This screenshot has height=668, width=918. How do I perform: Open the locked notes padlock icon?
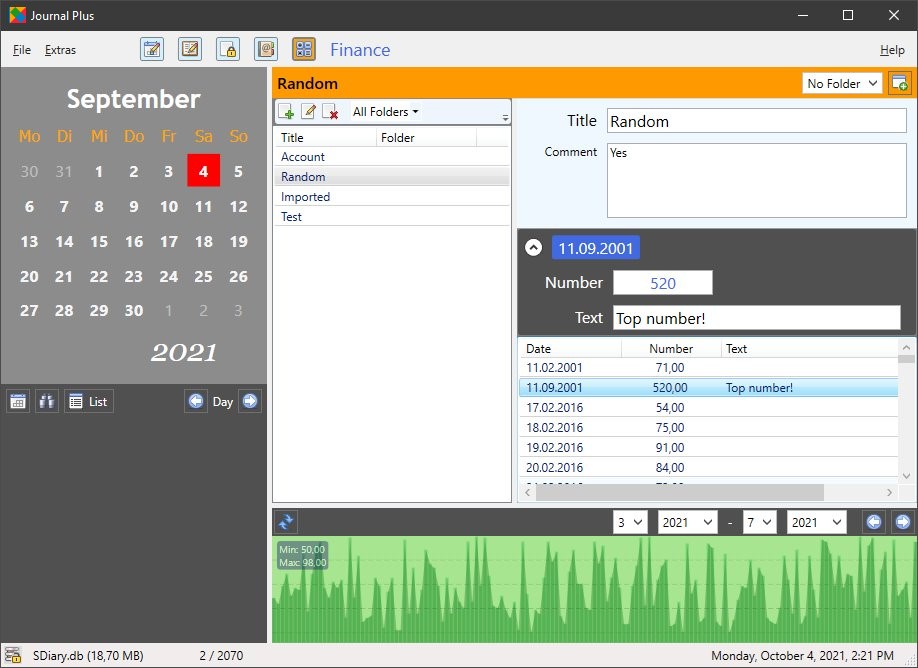[x=228, y=49]
